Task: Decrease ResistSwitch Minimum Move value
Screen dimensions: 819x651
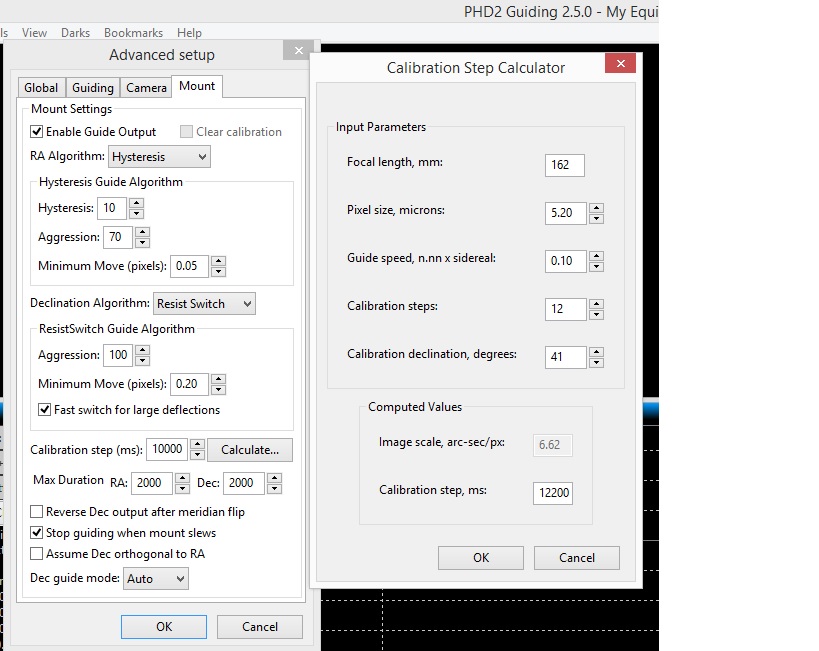Action: point(219,389)
